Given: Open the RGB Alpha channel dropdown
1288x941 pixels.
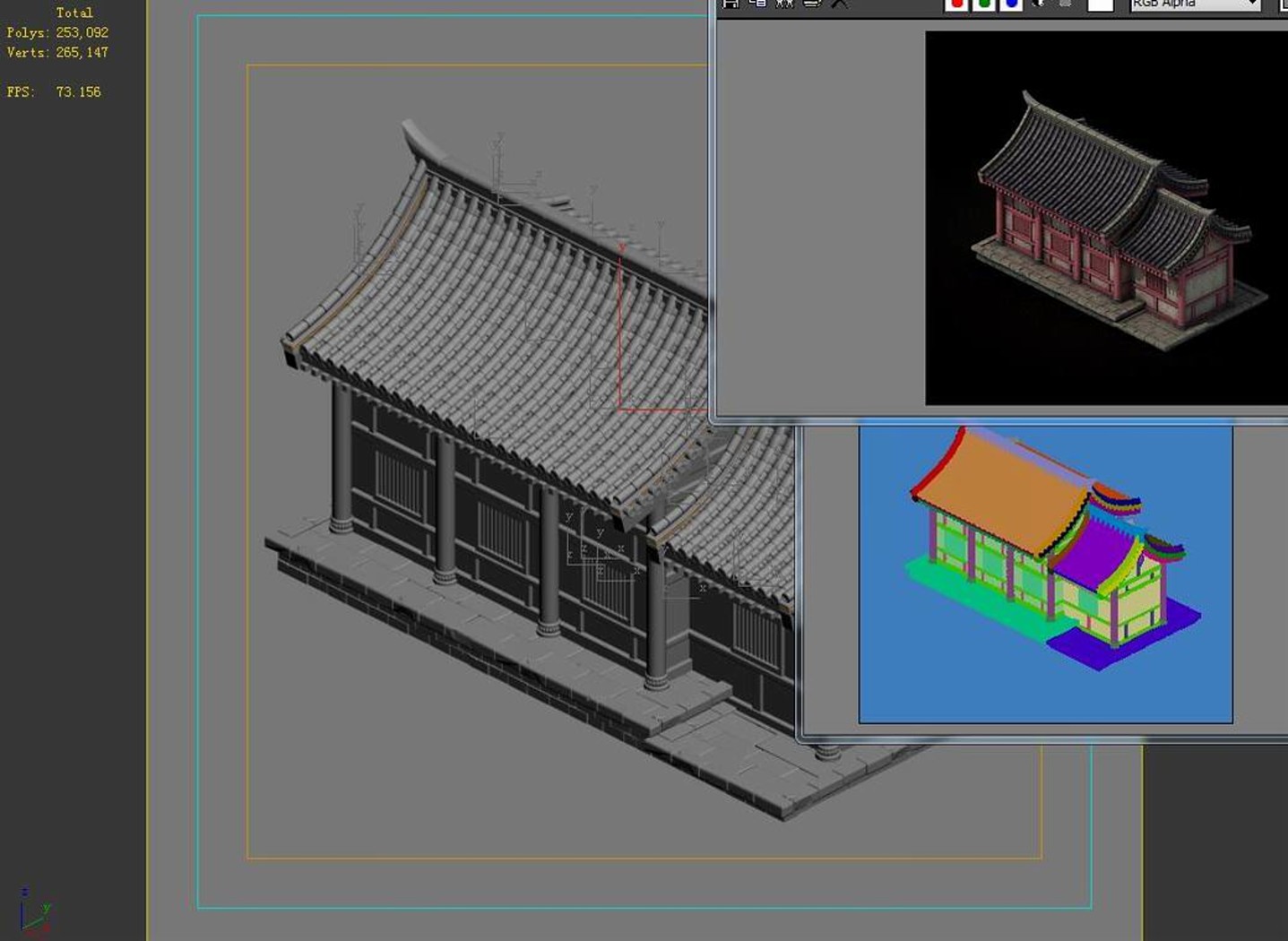Looking at the screenshot, I should (x=1195, y=4).
